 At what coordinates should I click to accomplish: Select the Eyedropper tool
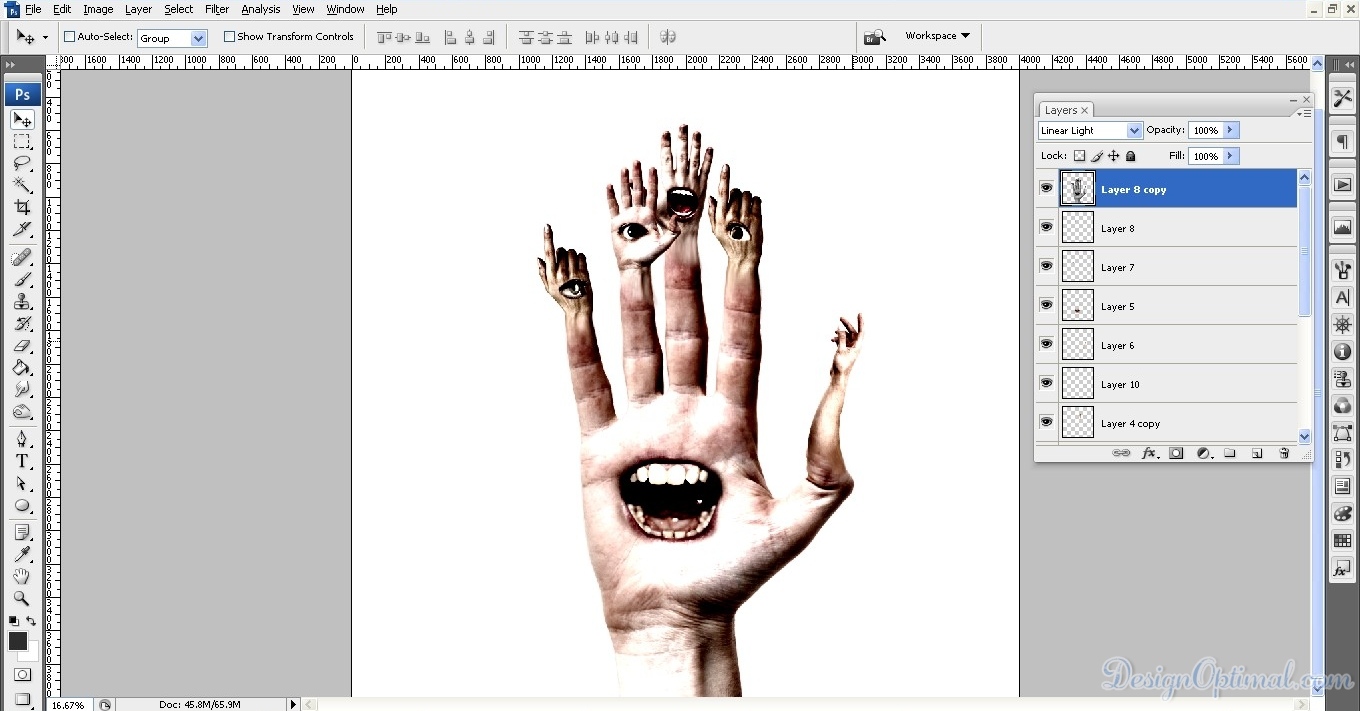point(22,555)
